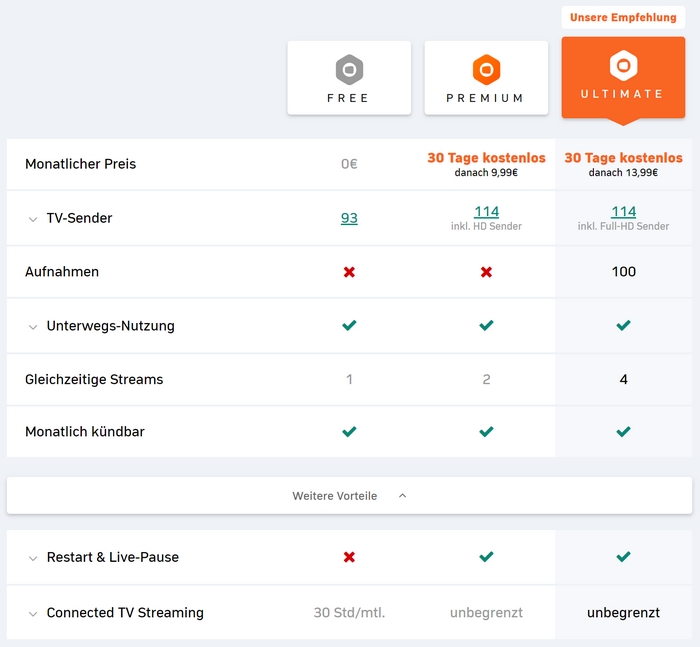Click Ultimate '30 Tage kostenlos' offer
700x647 pixels.
[x=623, y=158]
